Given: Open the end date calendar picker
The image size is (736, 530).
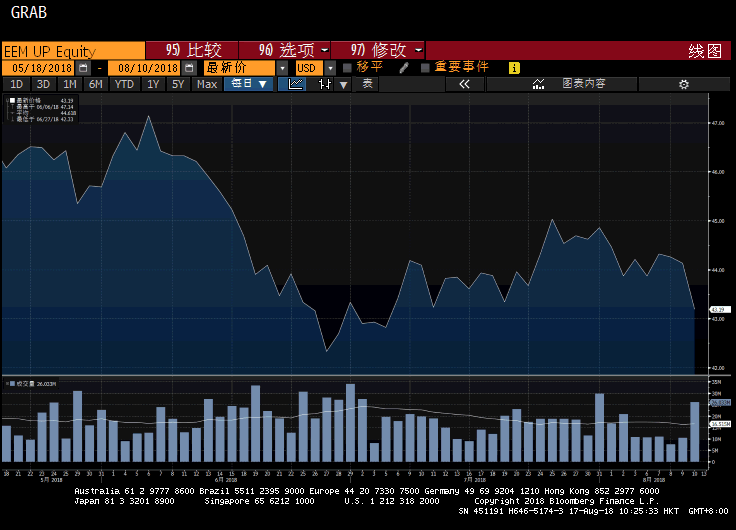Looking at the screenshot, I should [189, 68].
